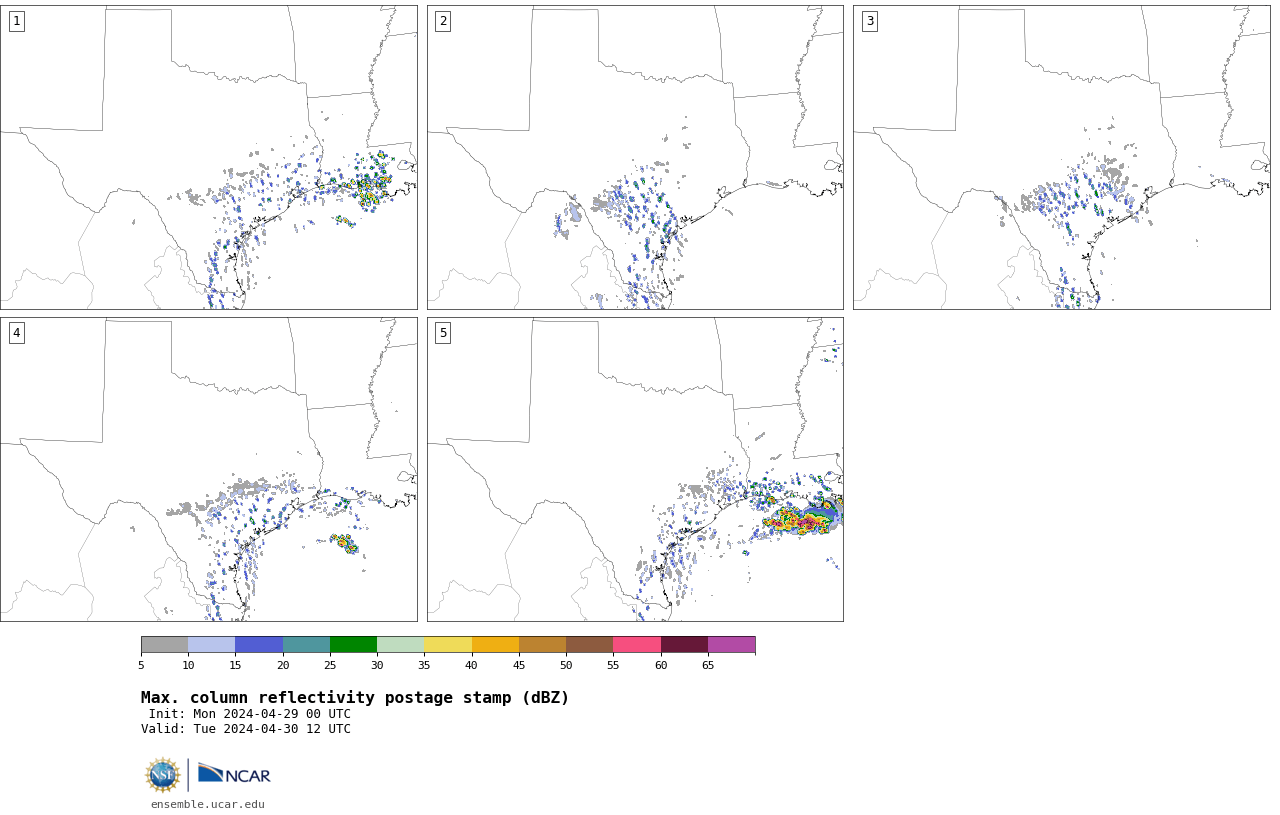Click the tan-brown 45-50 dBZ swatch
The width and height of the screenshot is (1280, 815).
[542, 644]
